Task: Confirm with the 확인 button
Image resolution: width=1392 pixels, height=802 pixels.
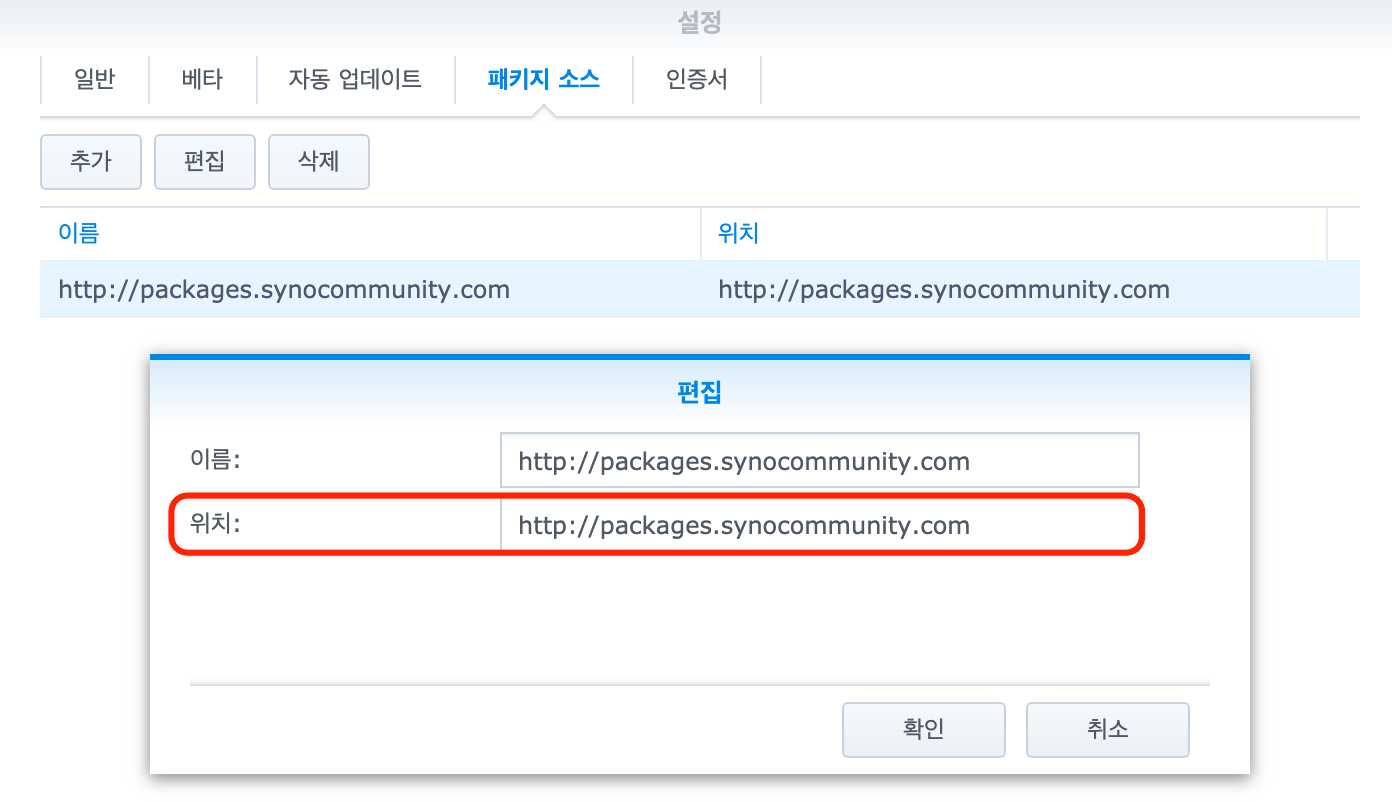Action: pos(924,730)
